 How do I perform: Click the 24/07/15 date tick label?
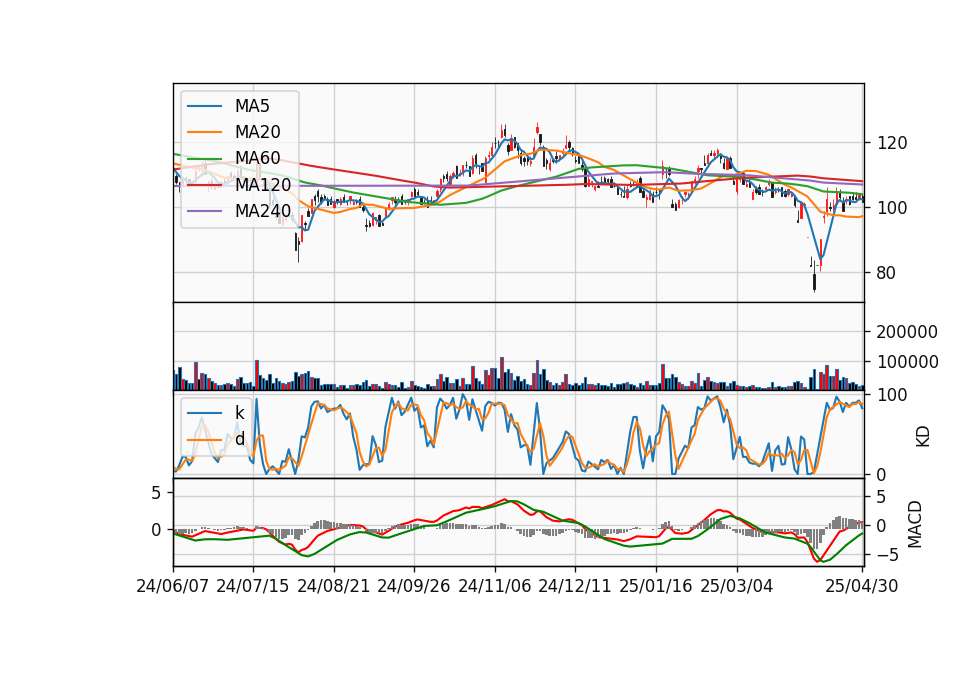(253, 586)
